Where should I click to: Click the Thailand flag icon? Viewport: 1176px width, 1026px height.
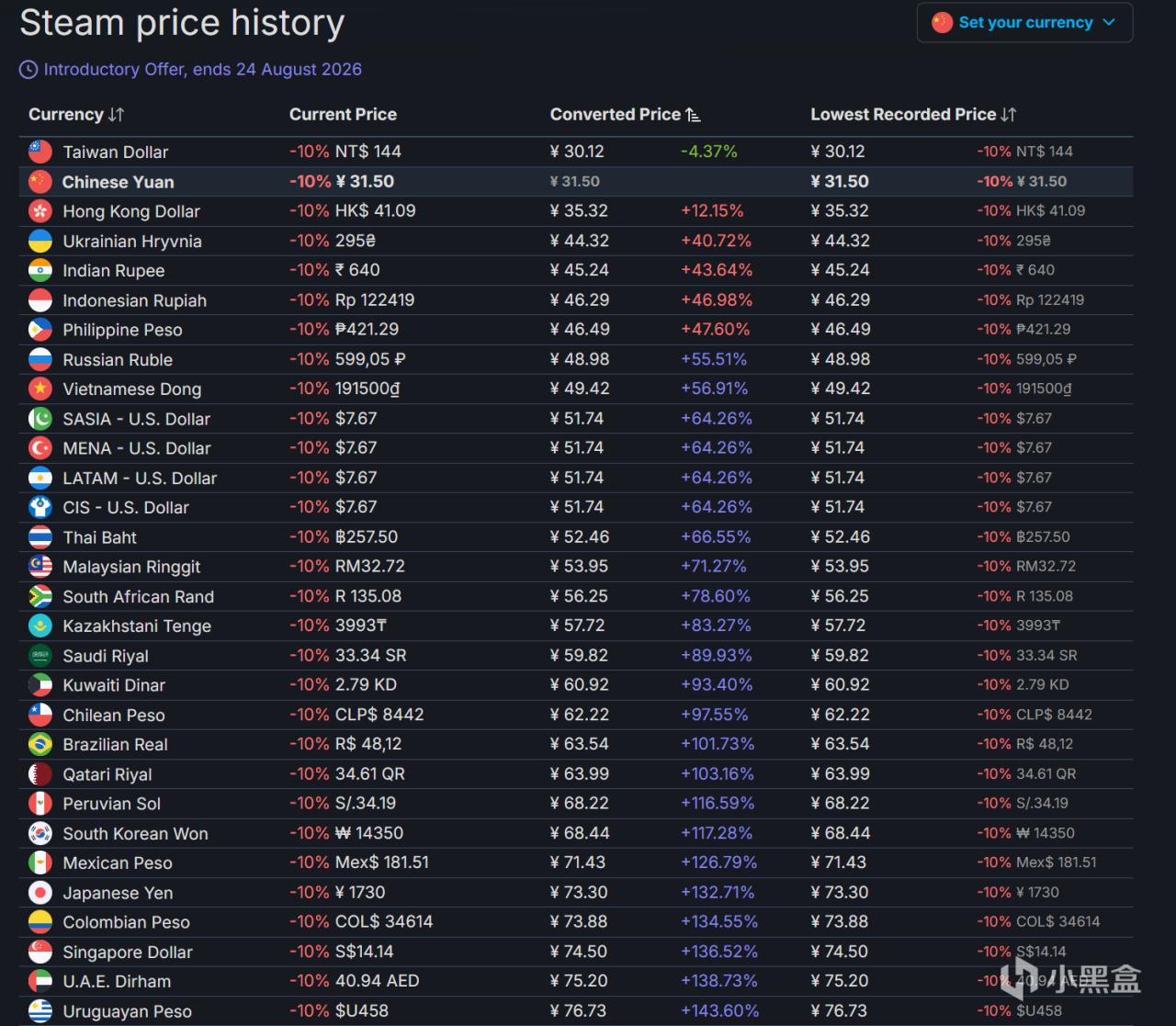tap(40, 537)
